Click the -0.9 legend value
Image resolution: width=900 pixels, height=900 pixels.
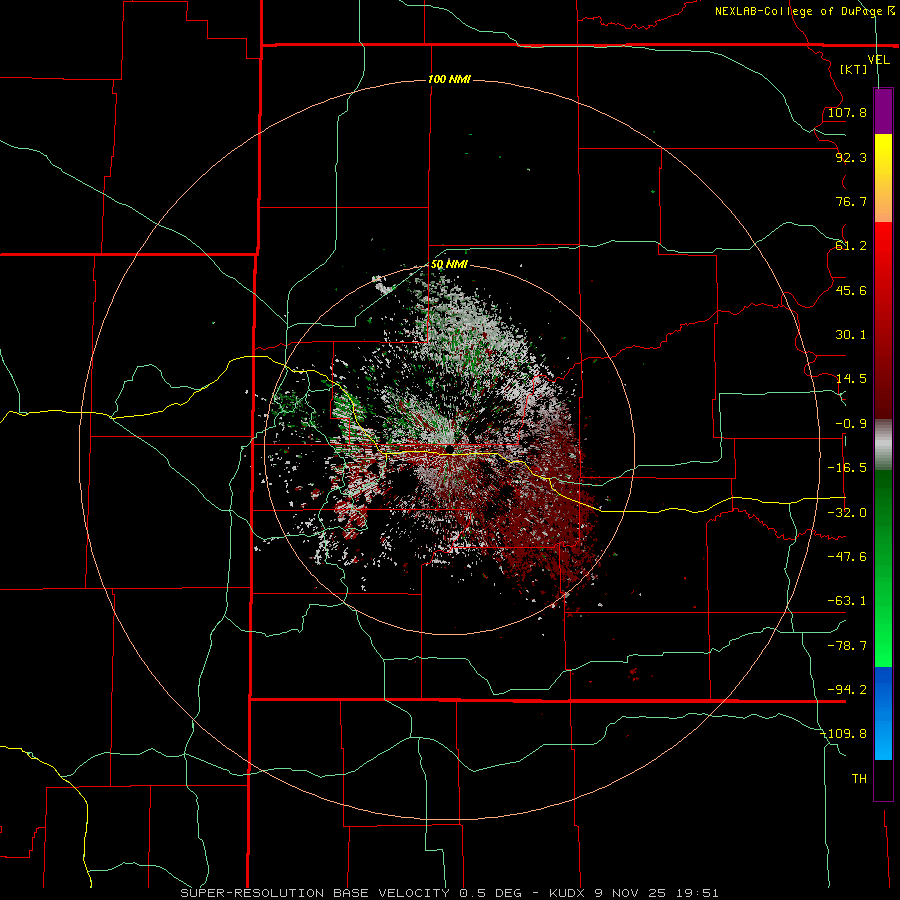(851, 424)
